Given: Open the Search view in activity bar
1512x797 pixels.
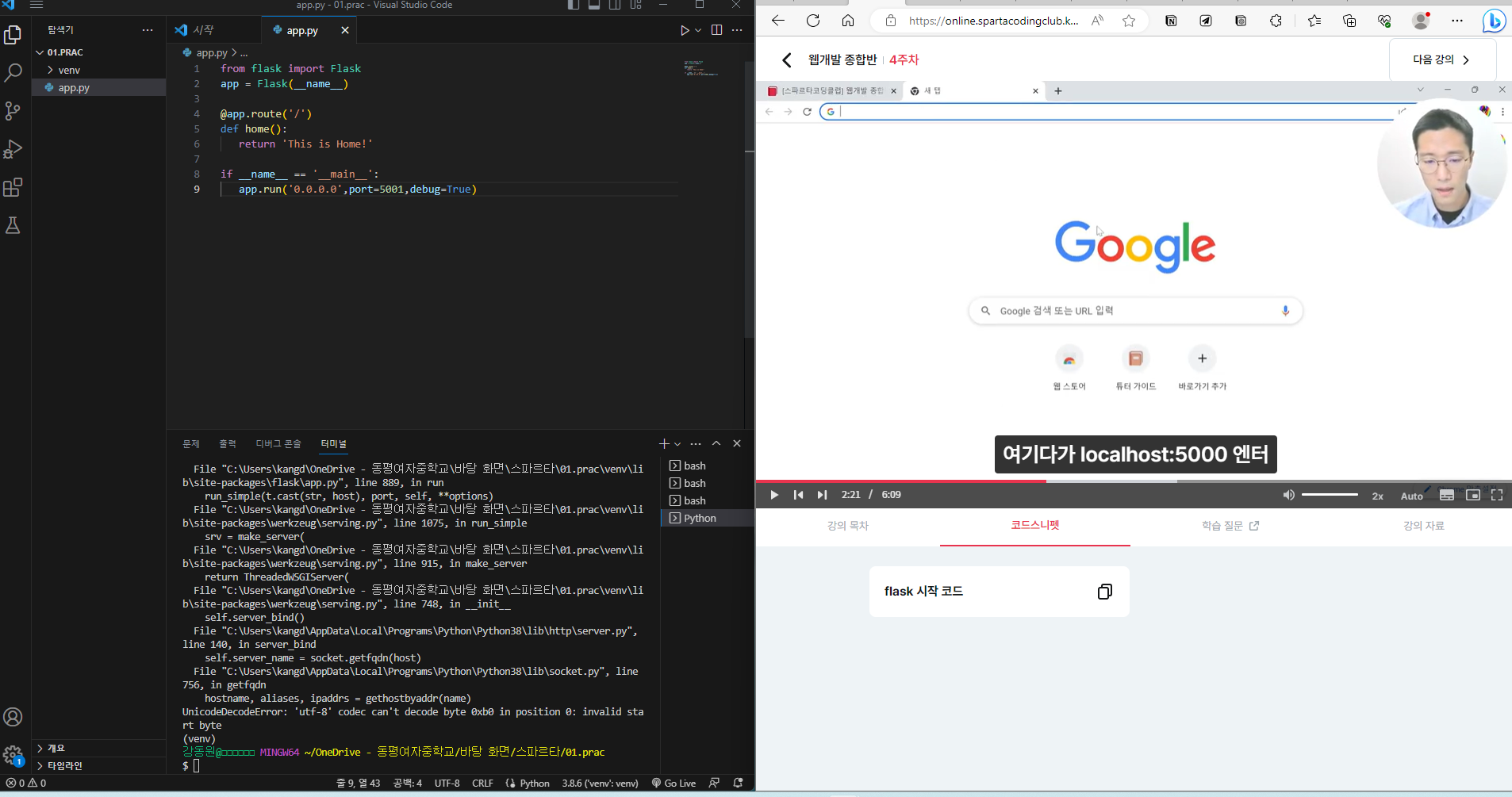Looking at the screenshot, I should (13, 73).
